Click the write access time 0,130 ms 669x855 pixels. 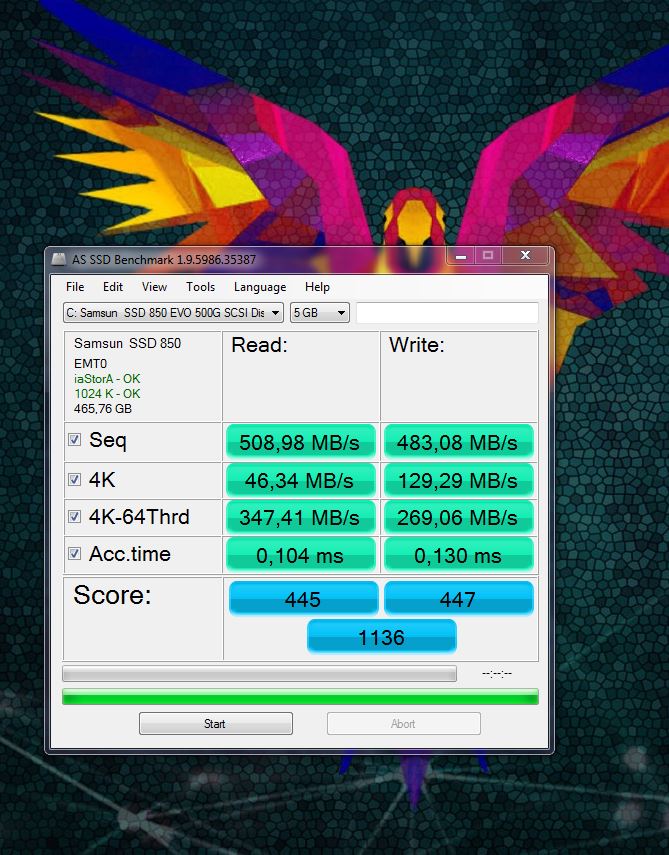458,555
